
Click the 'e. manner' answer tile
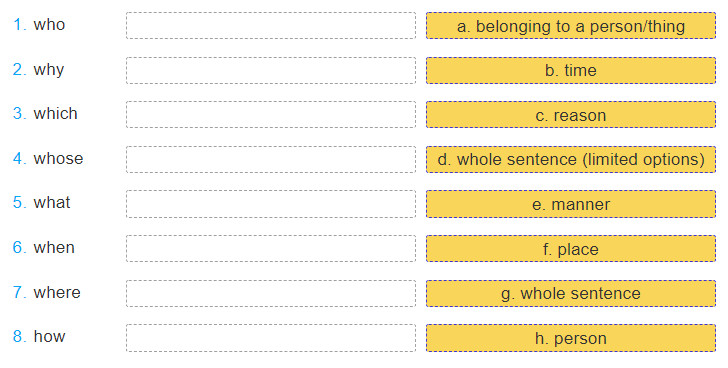571,204
